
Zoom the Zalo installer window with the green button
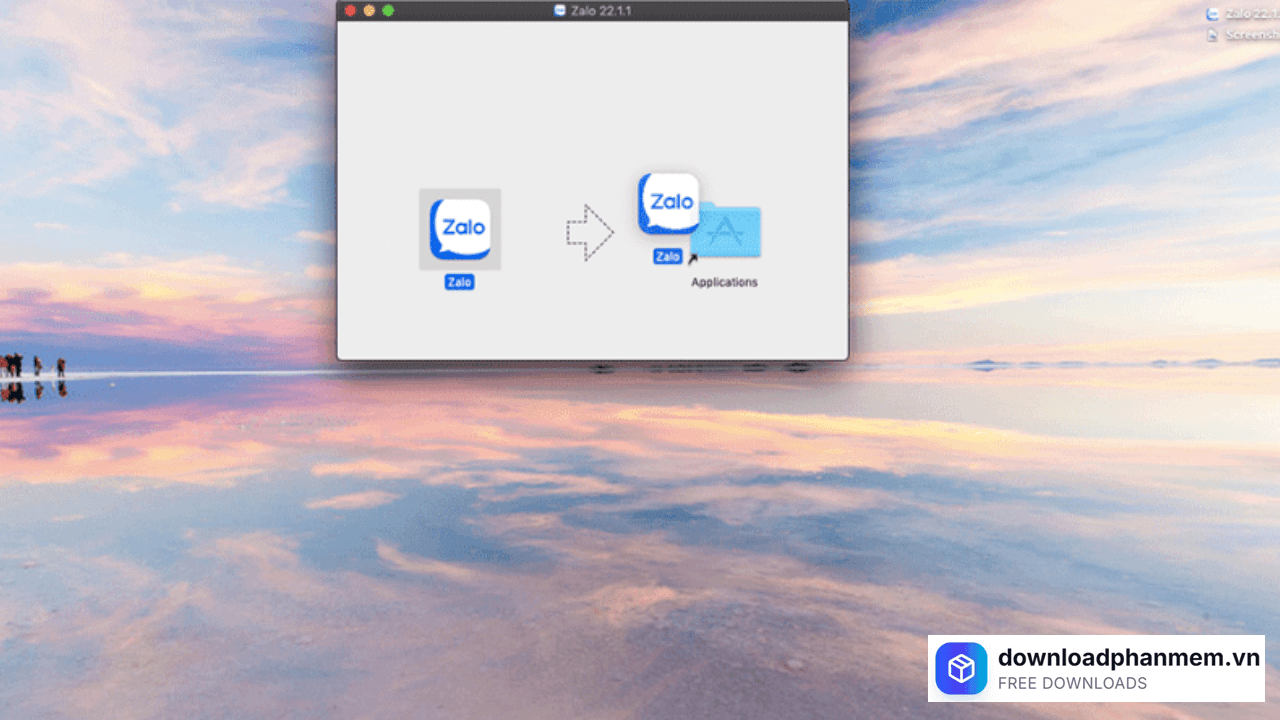coord(388,10)
